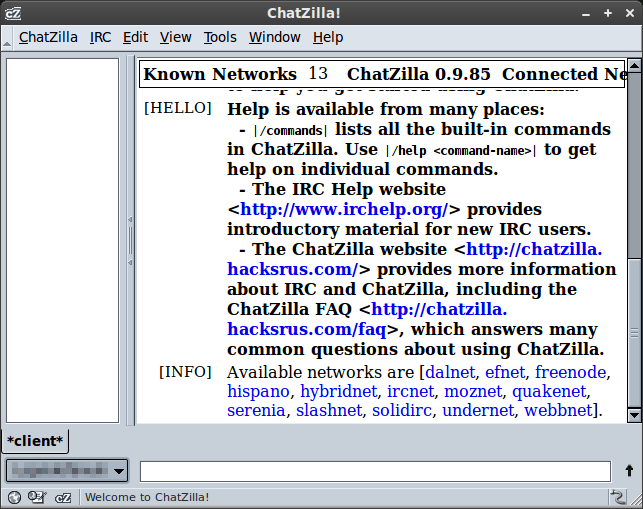This screenshot has width=643, height=509.
Task: Open the chatzilla.hacksrus.com website link
Action: coord(415,259)
